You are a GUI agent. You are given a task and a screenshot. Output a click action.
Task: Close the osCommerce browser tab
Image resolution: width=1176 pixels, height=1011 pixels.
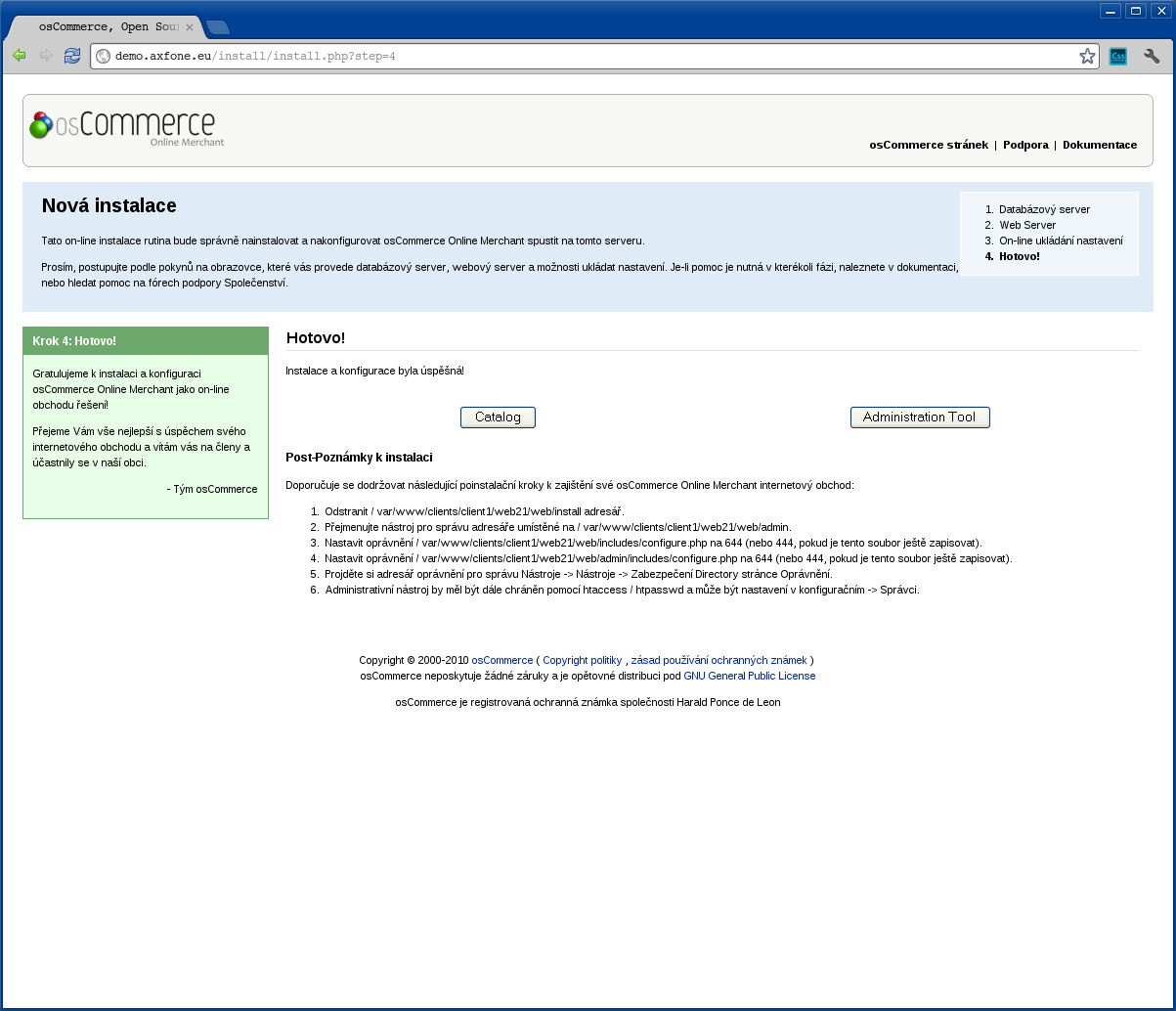190,27
